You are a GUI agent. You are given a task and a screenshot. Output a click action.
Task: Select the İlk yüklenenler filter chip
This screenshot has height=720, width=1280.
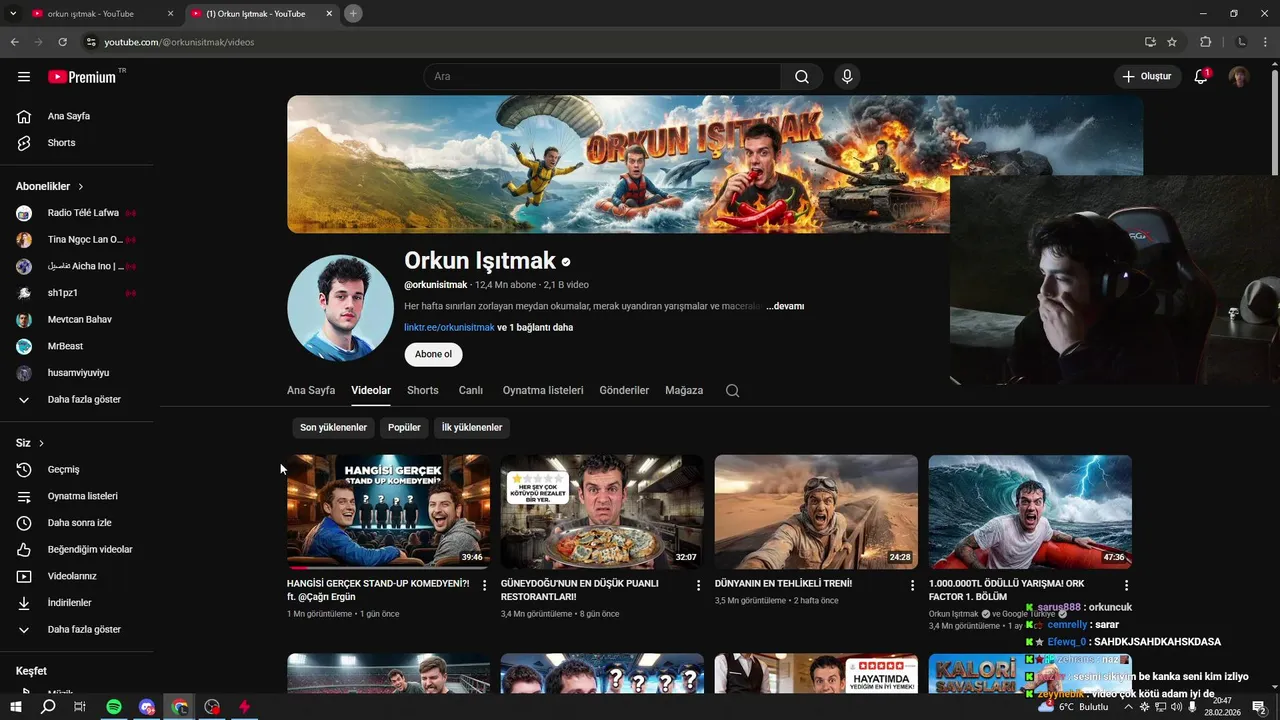tap(472, 428)
